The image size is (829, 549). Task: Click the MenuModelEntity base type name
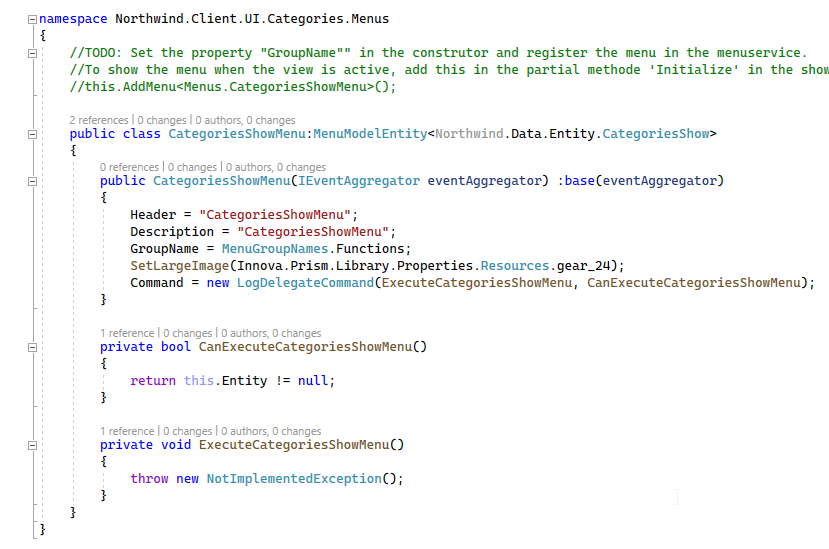click(x=370, y=134)
